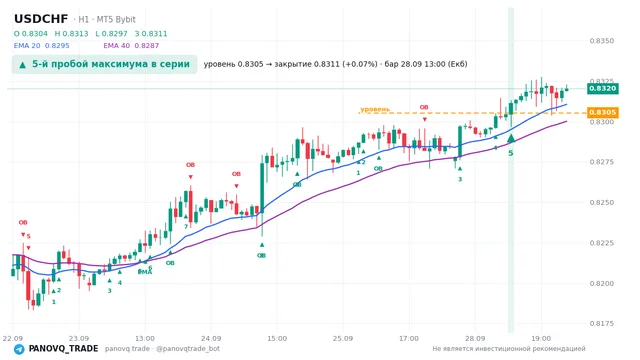Click the 17:00 time axis label
This screenshot has width=640, height=360.
click(409, 338)
